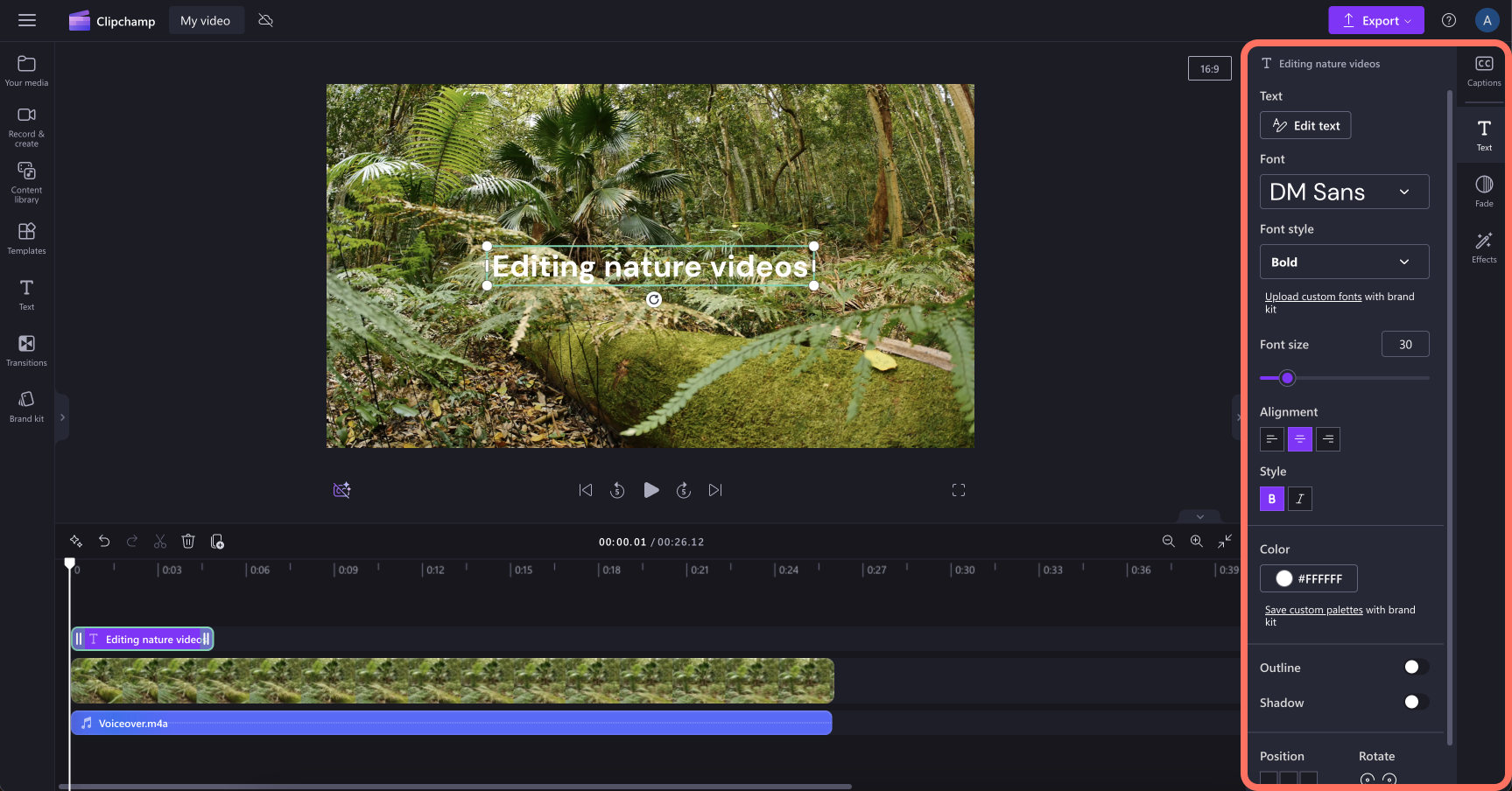1512x791 pixels.
Task: Enable the Shadow toggle
Action: (x=1416, y=702)
